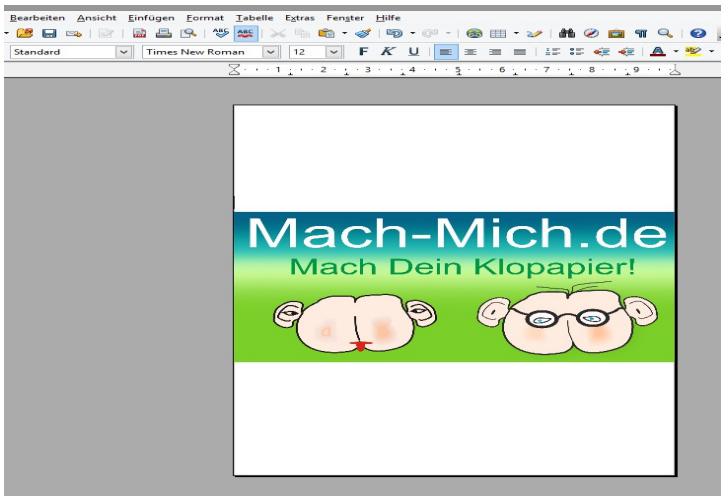Open the highlighting color palette arrow
Screen dimensions: 726x500
(712, 51)
